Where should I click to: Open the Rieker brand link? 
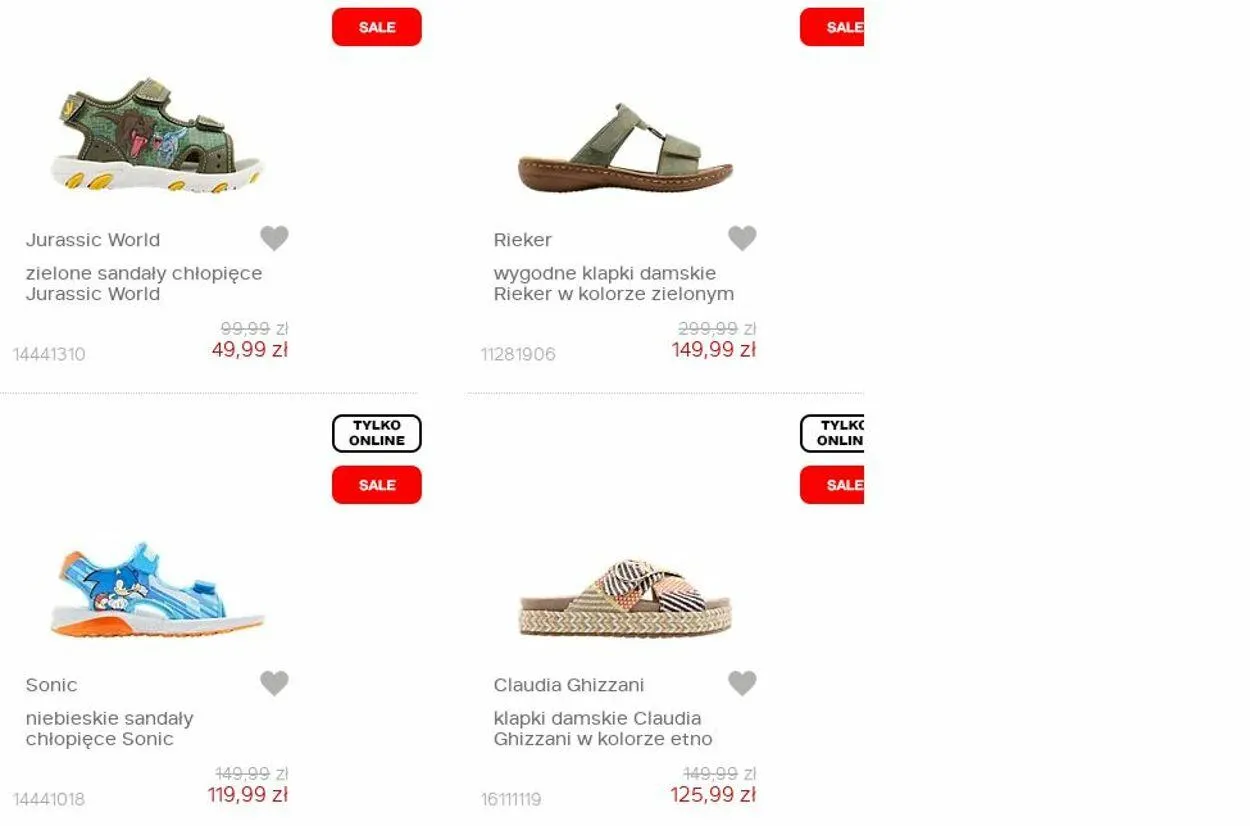click(x=523, y=240)
